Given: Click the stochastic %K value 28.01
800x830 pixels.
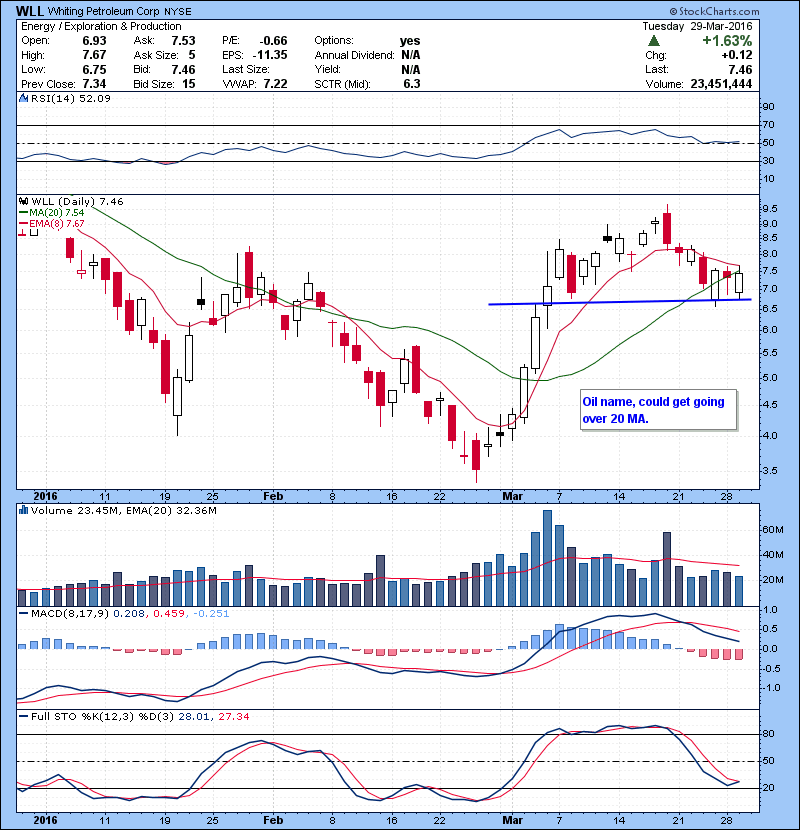Looking at the screenshot, I should click(195, 716).
